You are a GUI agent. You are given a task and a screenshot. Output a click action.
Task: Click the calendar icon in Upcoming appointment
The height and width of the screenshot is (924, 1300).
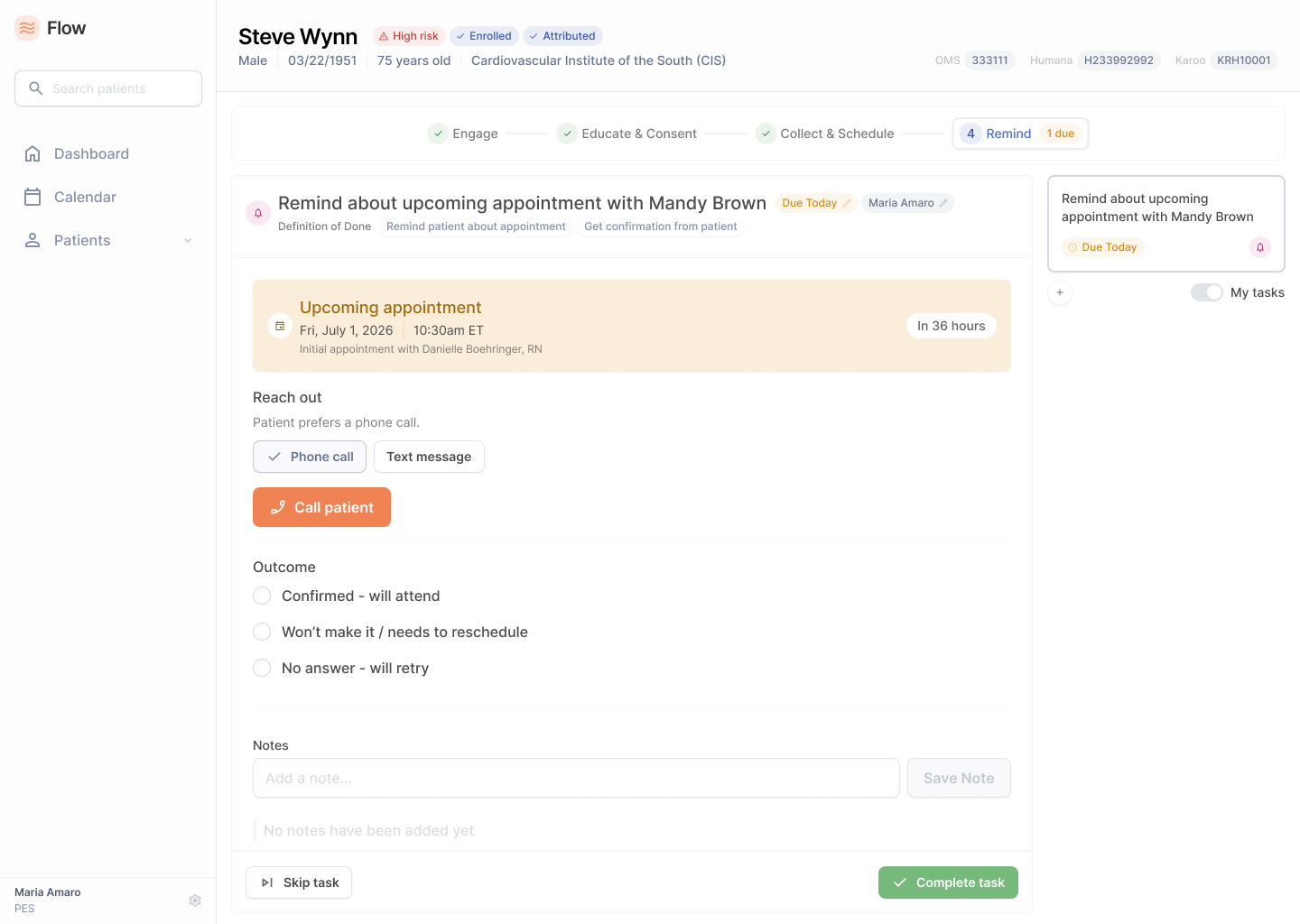[x=280, y=326]
